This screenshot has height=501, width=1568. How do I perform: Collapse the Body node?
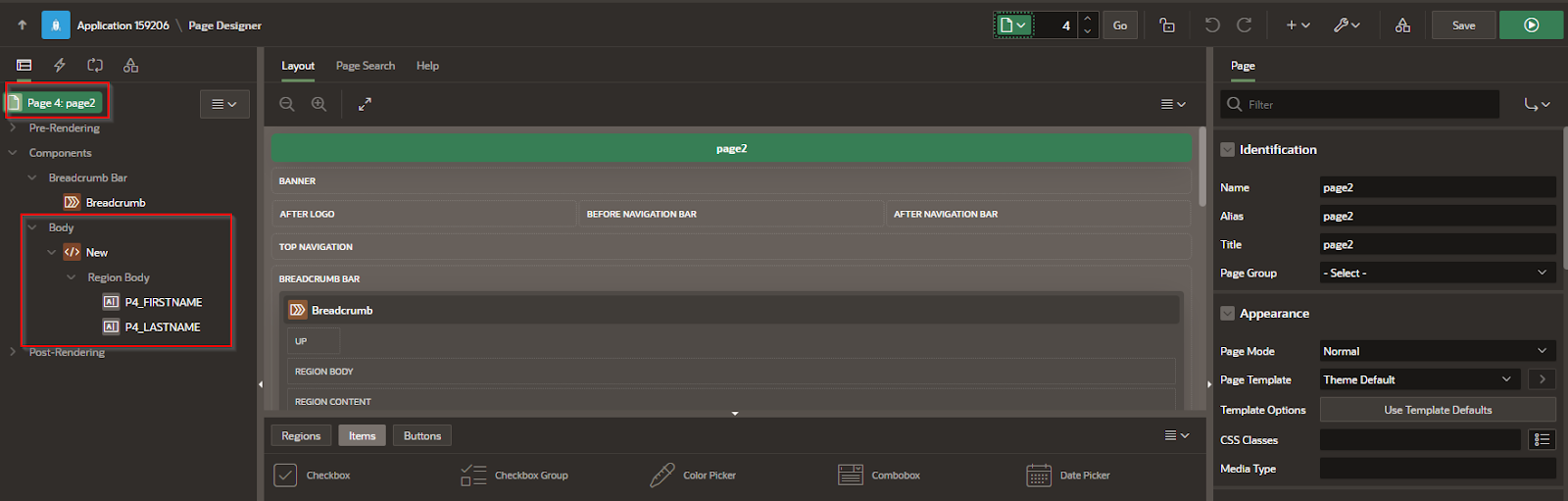tap(32, 227)
